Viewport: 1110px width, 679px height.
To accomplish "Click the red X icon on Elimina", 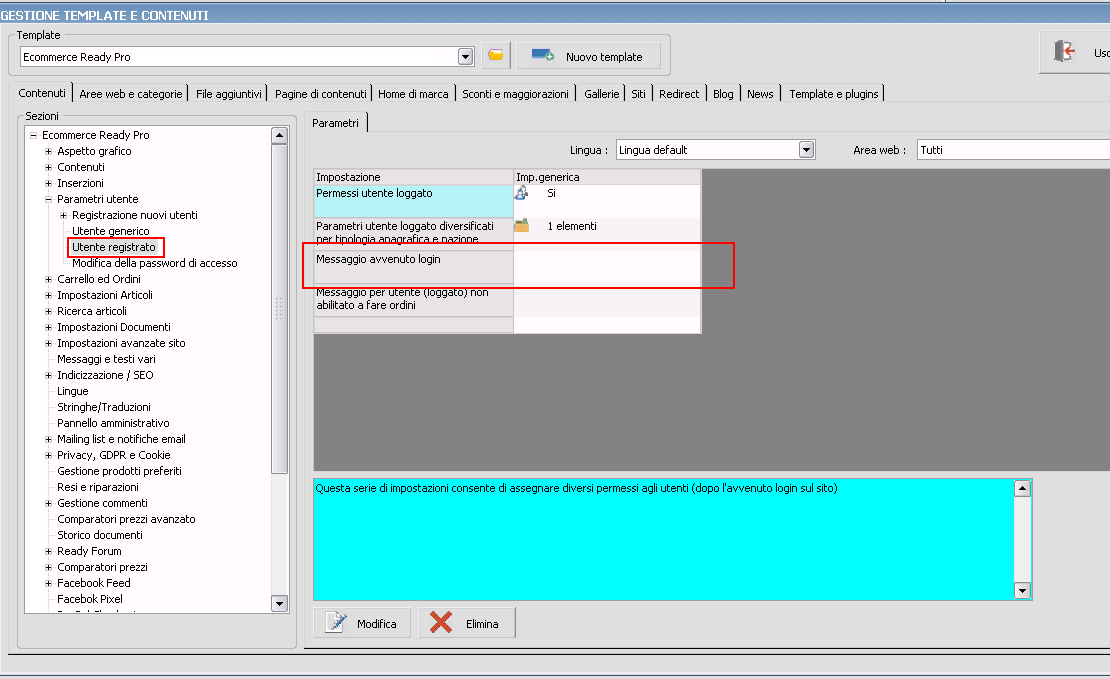I will tap(441, 623).
